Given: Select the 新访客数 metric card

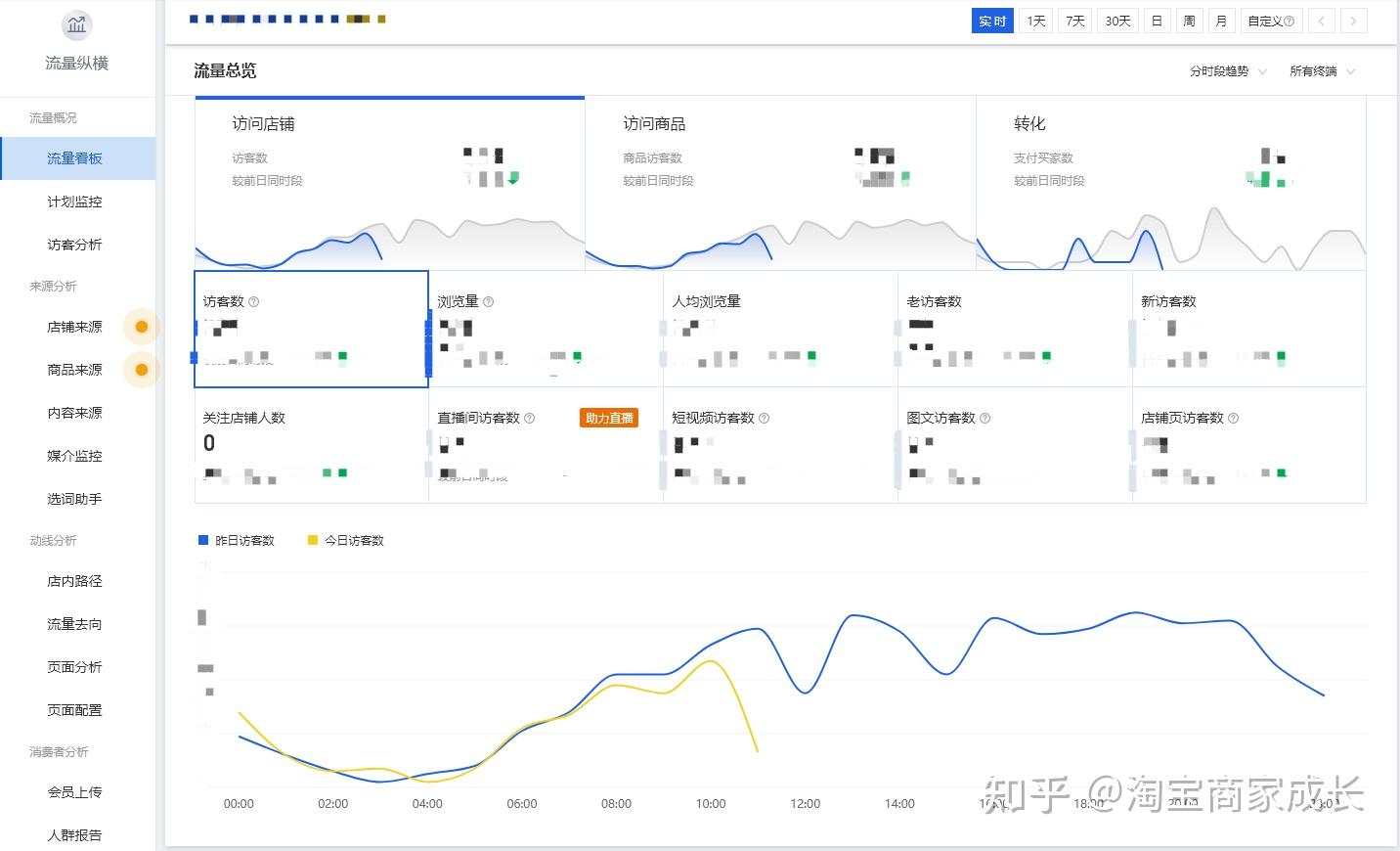Looking at the screenshot, I should coord(1249,330).
